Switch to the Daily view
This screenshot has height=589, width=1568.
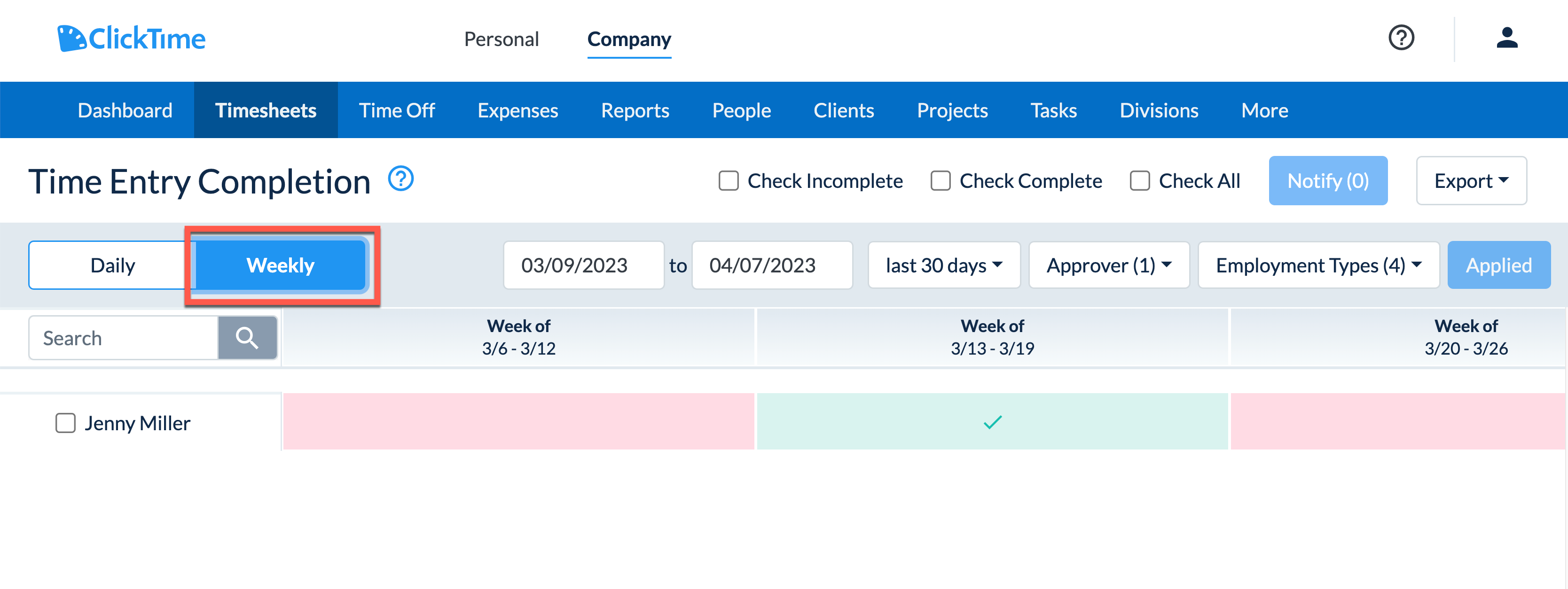coord(112,265)
